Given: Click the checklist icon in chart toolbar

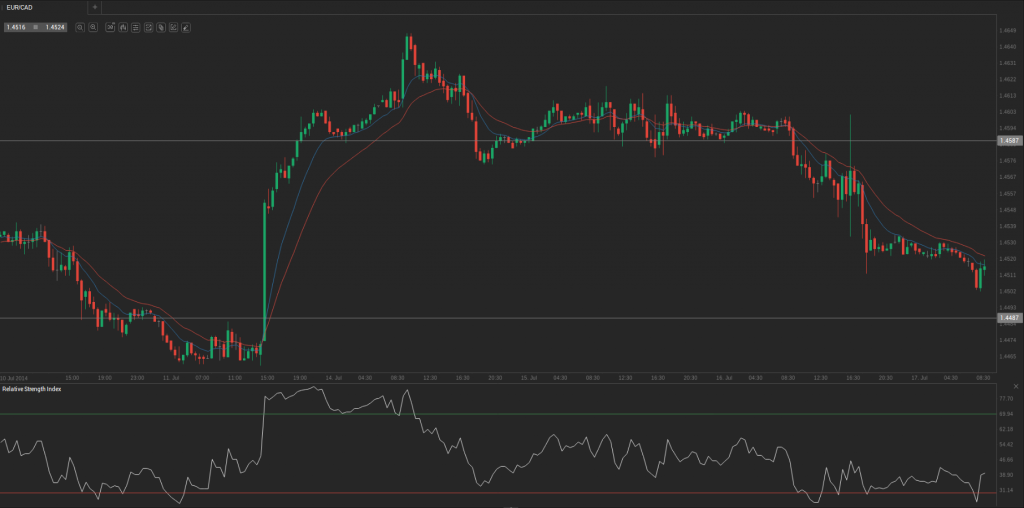Looking at the screenshot, I should point(148,27).
